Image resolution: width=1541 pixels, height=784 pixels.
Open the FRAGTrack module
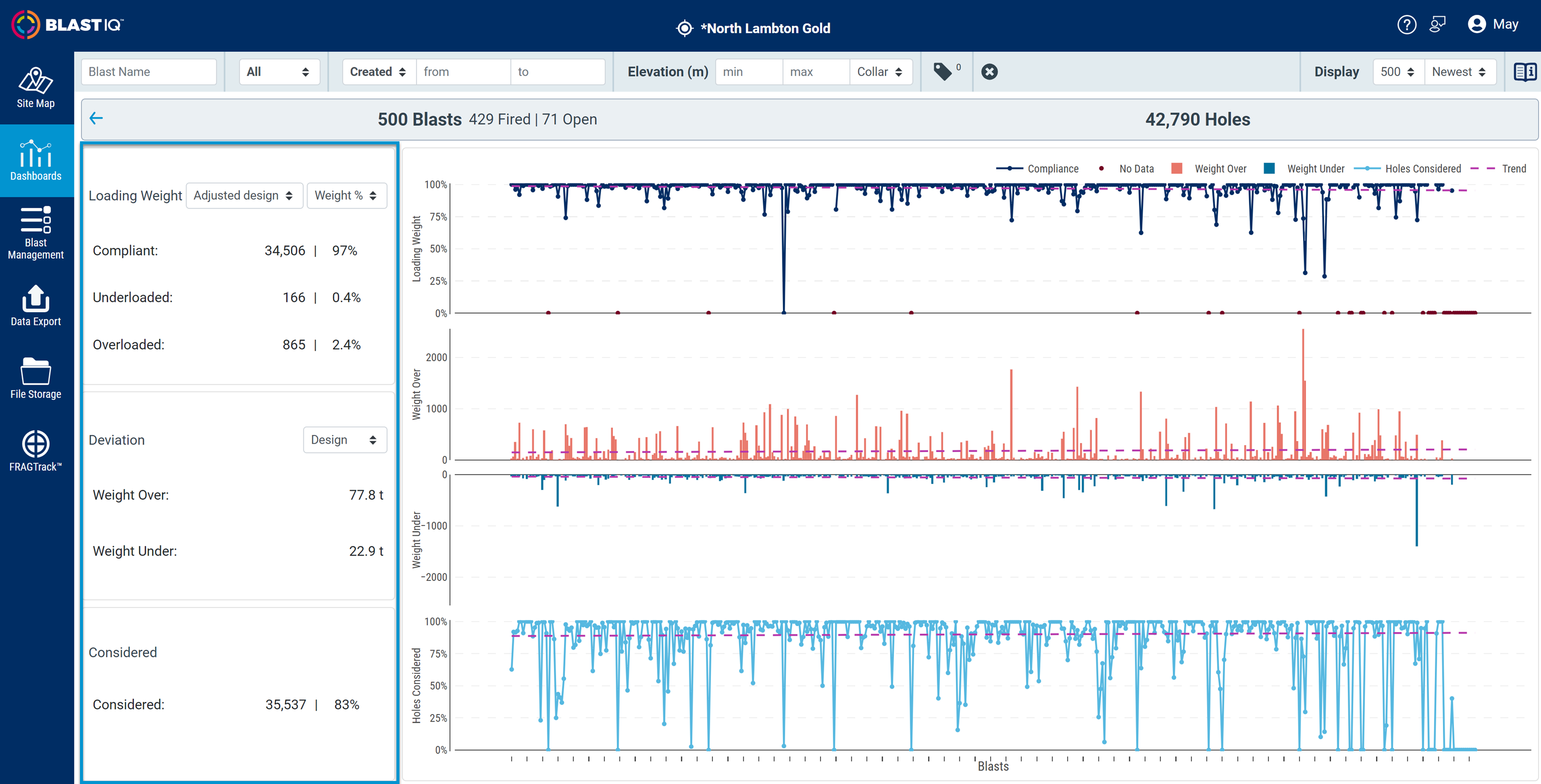coord(35,450)
